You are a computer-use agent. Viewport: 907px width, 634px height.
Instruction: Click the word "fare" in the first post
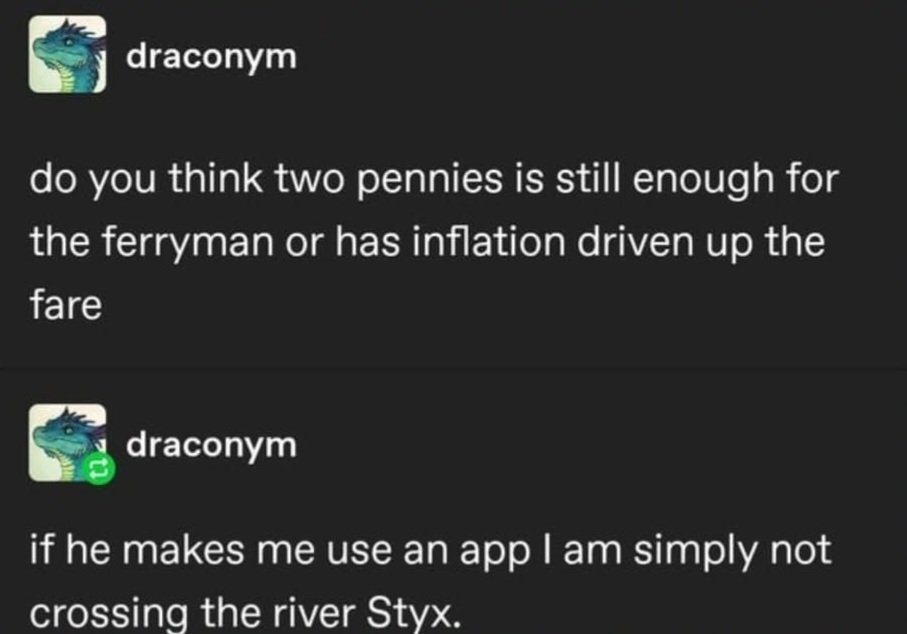coord(65,304)
